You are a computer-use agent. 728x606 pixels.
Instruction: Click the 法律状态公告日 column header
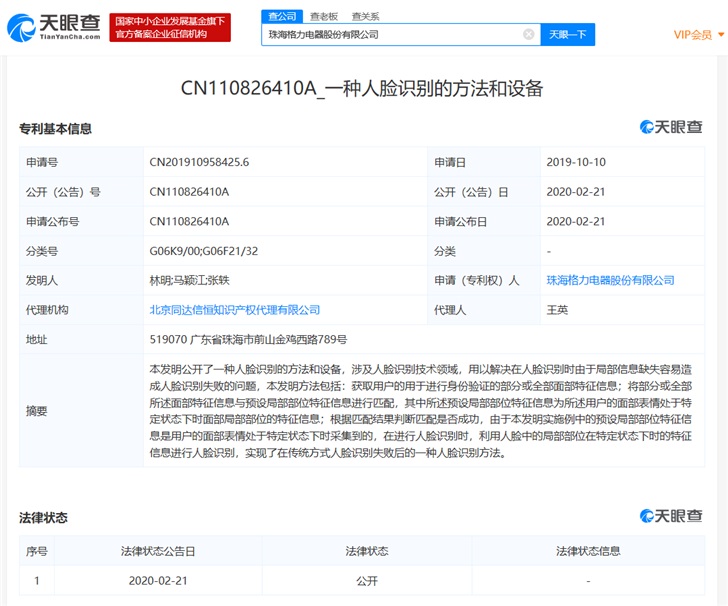tap(157, 551)
